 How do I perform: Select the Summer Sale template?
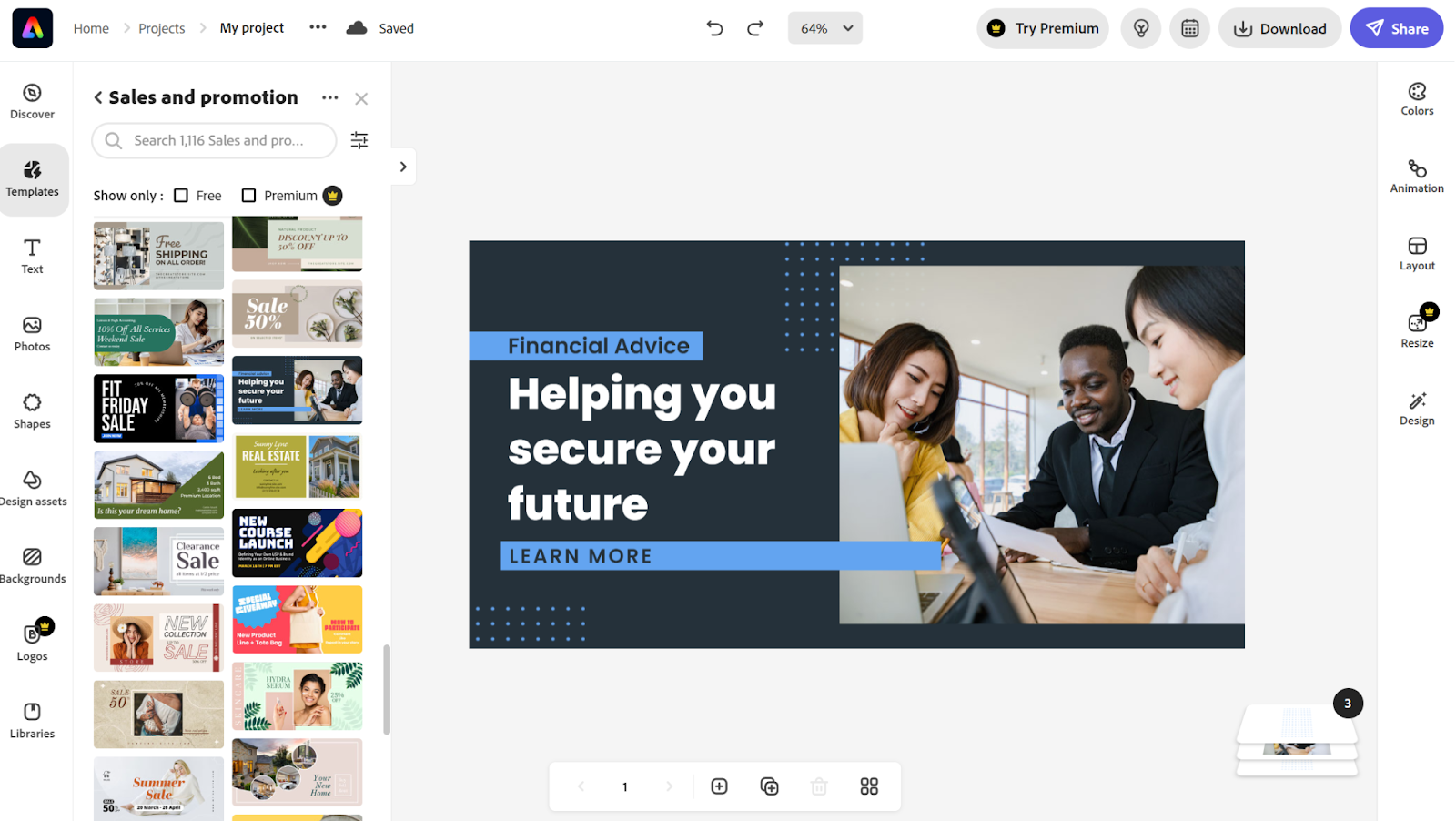(x=158, y=789)
